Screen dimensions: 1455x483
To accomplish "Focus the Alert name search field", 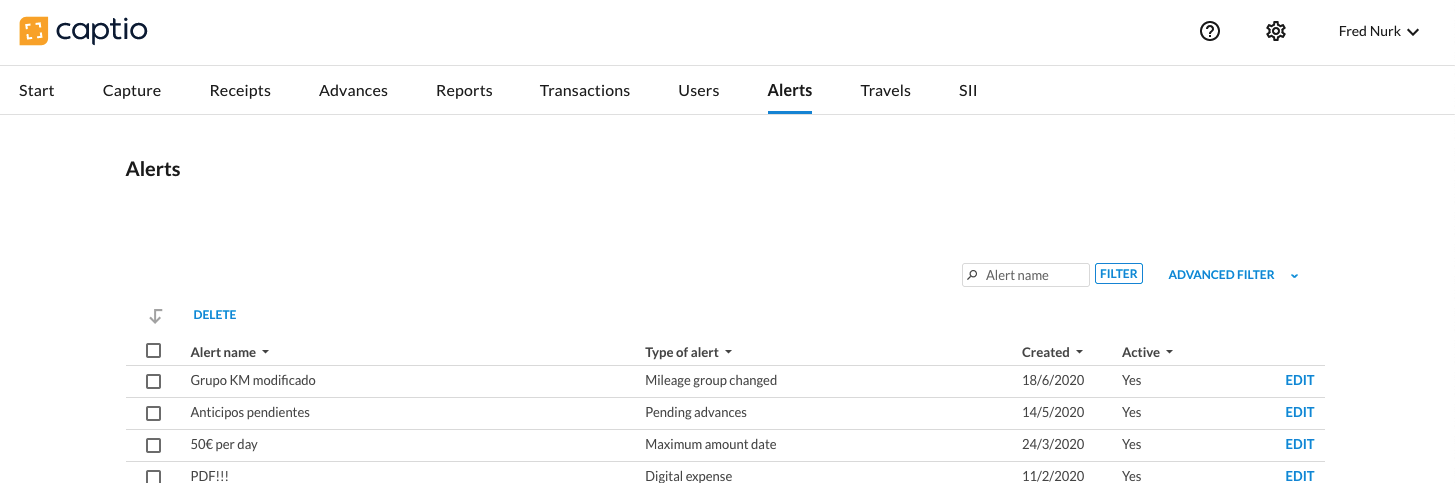I will 1034,275.
